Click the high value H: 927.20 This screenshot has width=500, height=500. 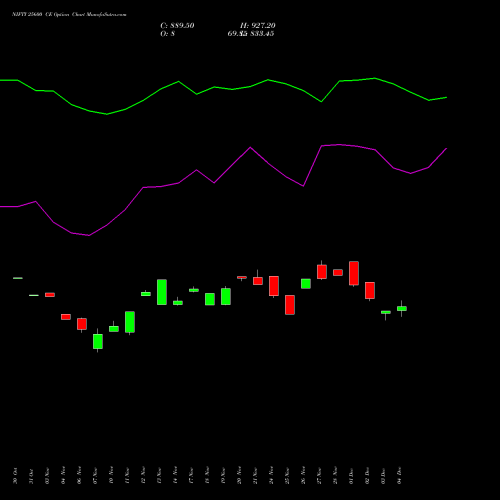coord(258,26)
